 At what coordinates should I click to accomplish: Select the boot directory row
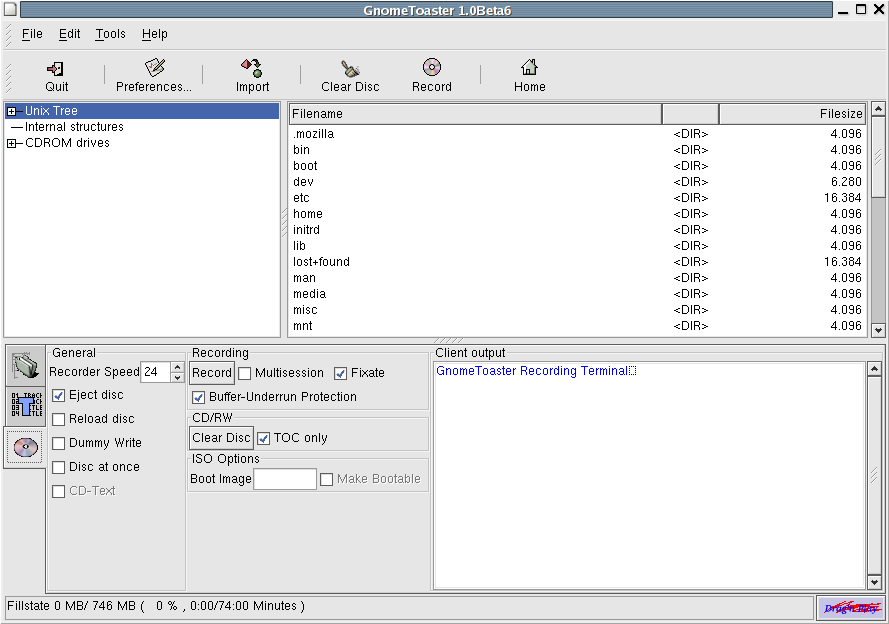[x=577, y=166]
